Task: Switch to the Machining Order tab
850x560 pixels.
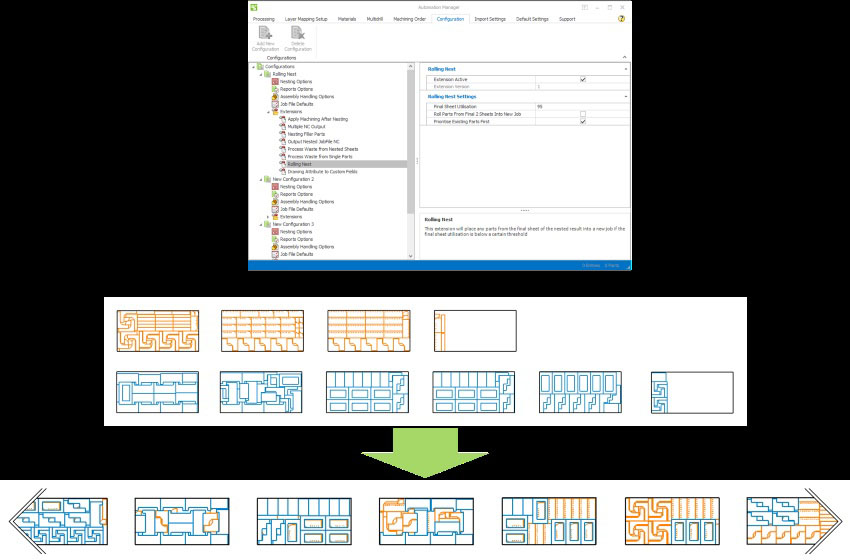Action: click(410, 19)
